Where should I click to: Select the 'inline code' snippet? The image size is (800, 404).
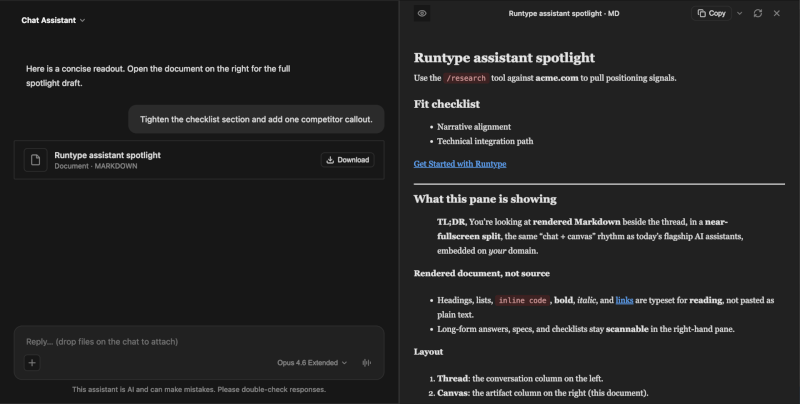pyautogui.click(x=522, y=300)
